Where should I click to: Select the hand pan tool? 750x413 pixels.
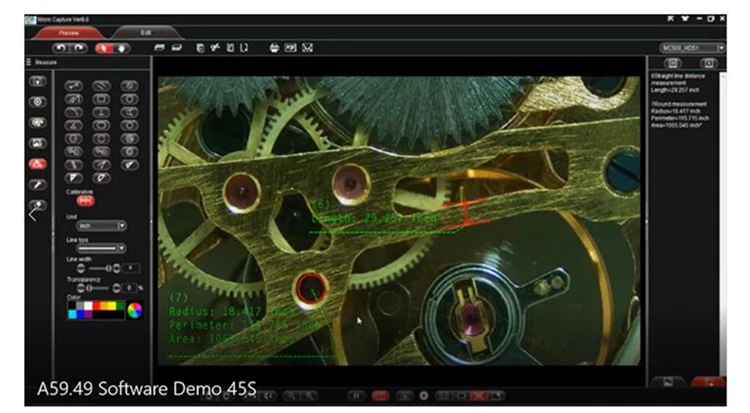[x=123, y=47]
